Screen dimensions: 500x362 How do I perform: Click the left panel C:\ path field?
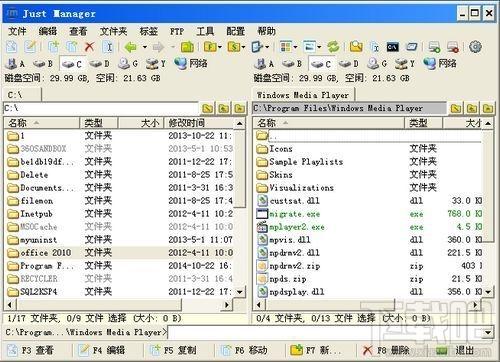pyautogui.click(x=101, y=108)
